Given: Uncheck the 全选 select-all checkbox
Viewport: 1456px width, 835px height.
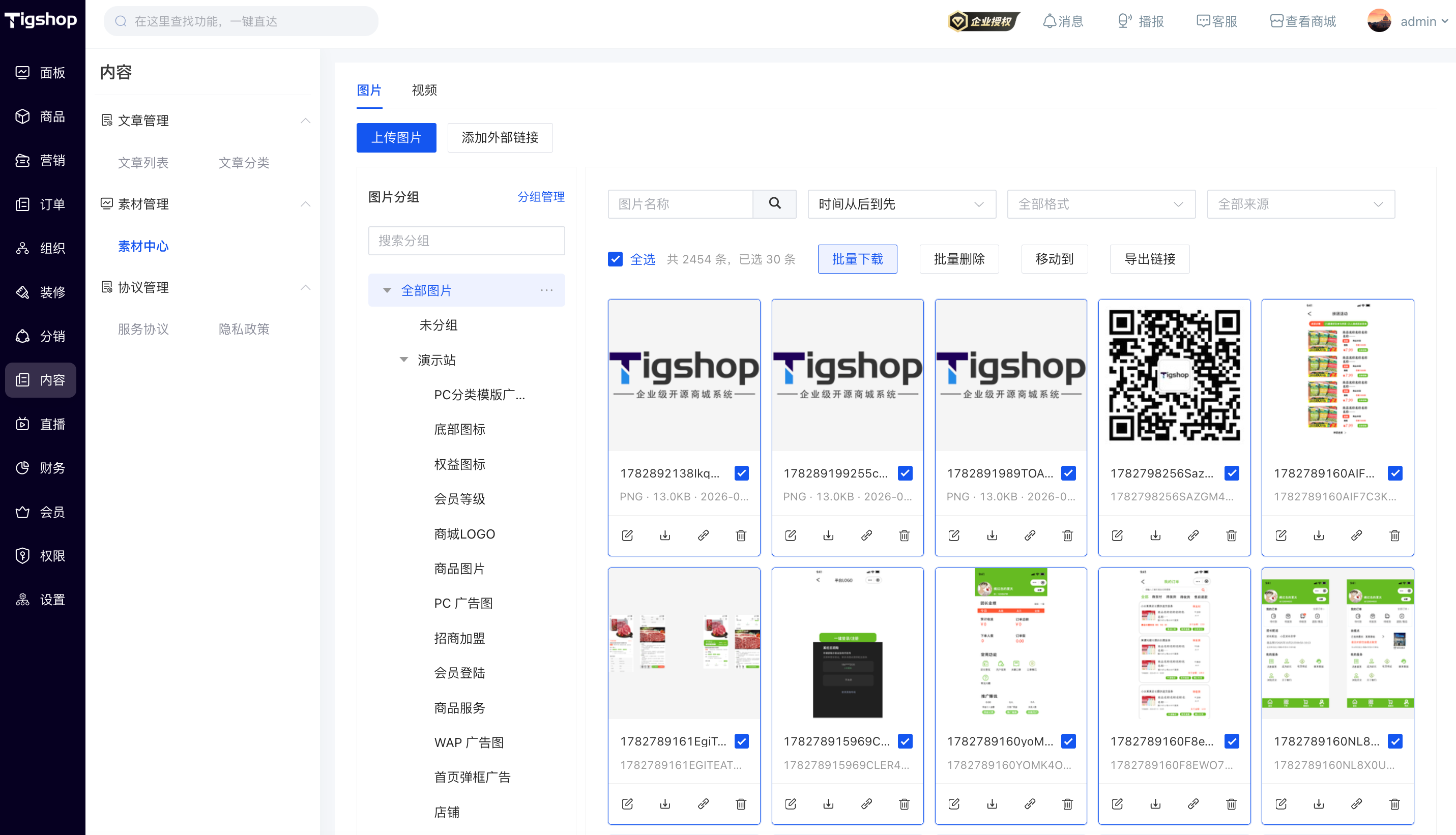Looking at the screenshot, I should (615, 259).
